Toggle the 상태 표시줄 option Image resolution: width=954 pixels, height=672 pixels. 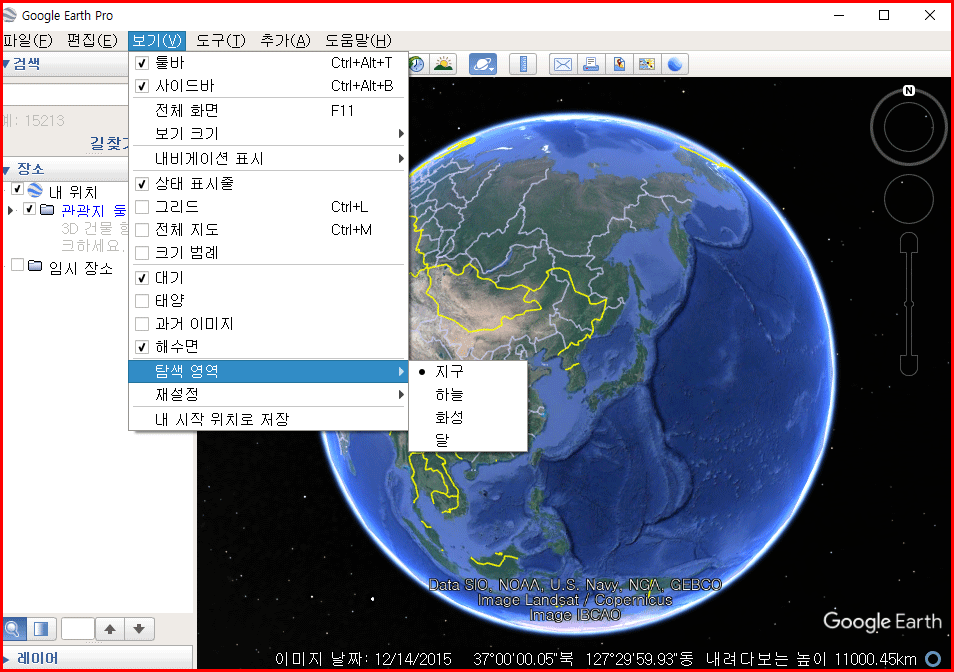click(x=142, y=184)
